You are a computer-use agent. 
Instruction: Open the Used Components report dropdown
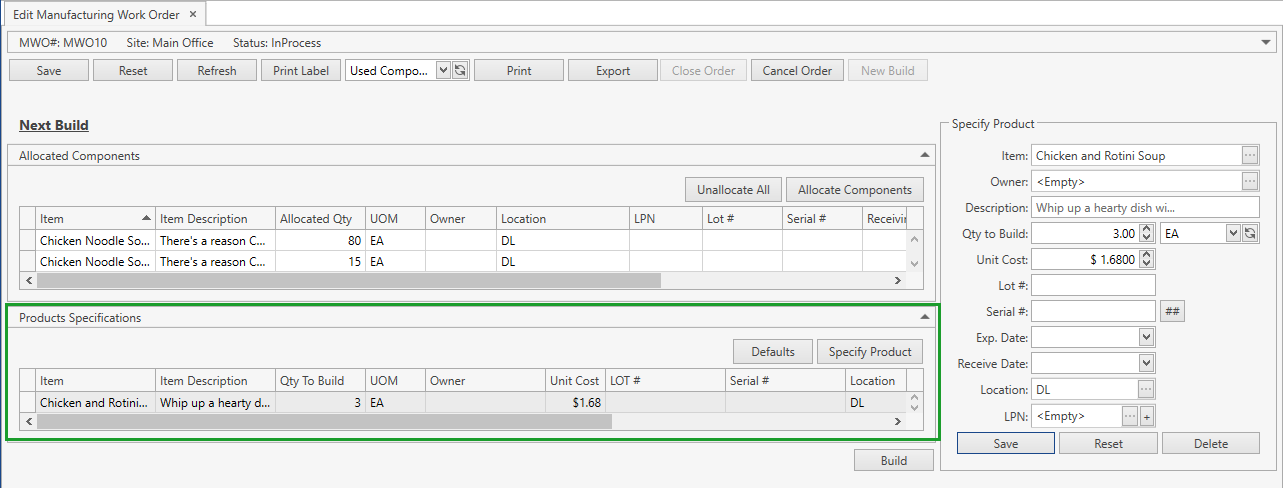coord(443,71)
